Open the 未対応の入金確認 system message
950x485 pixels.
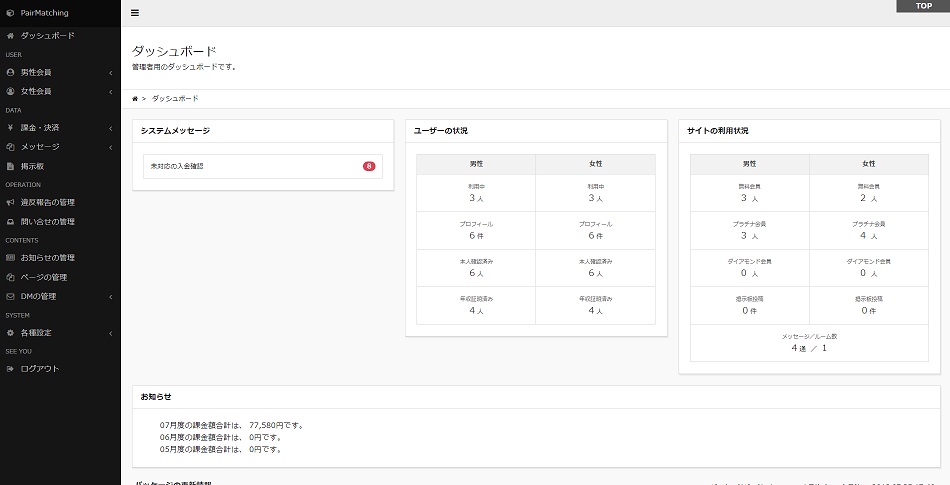[263, 166]
